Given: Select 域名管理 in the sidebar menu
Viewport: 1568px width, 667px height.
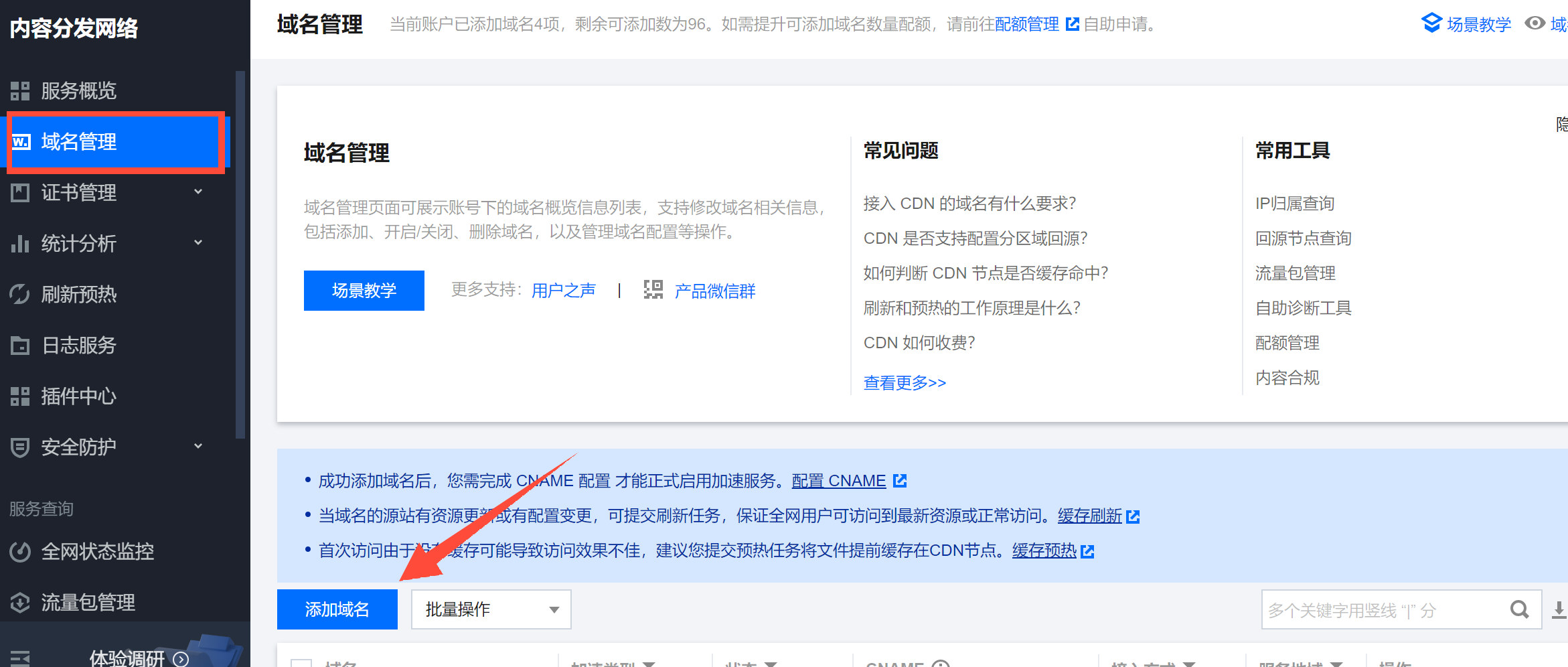Looking at the screenshot, I should 115,141.
